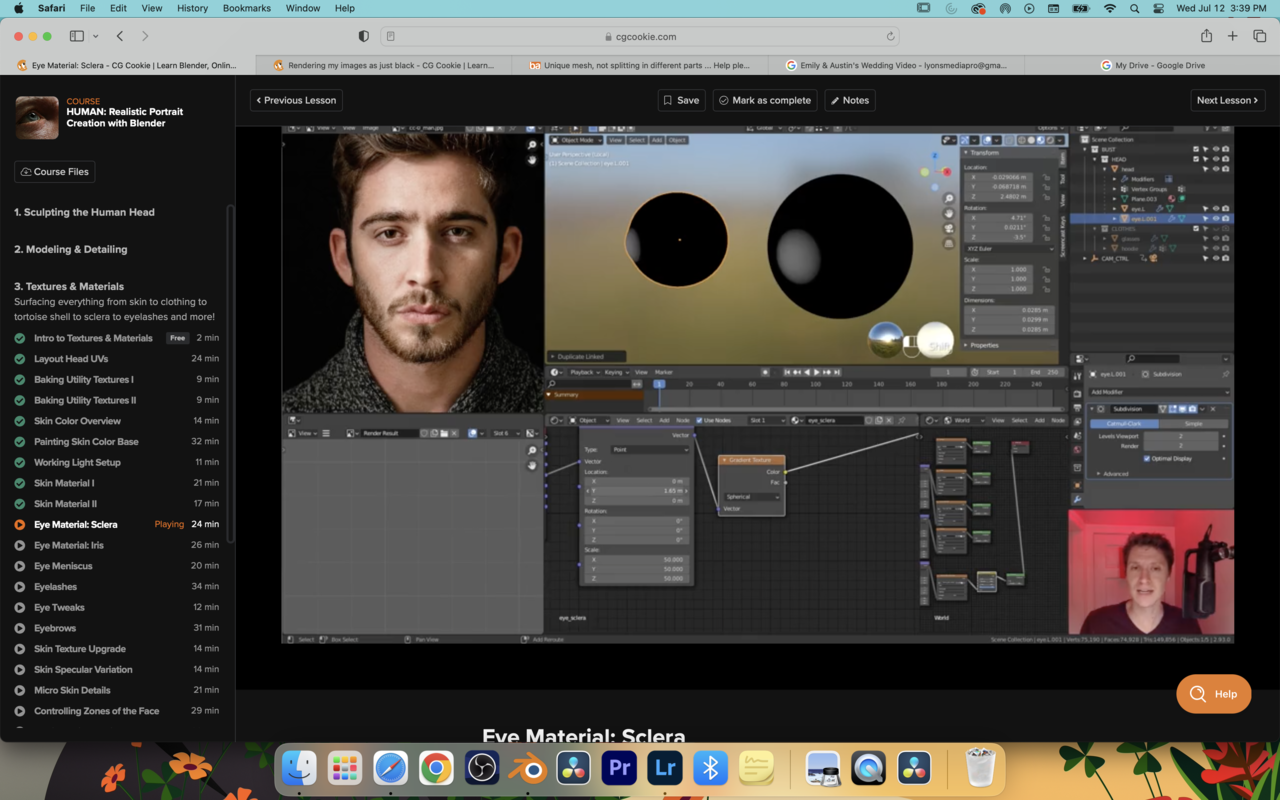Toggle the completion check beside Layout Head UVs

pyautogui.click(x=20, y=359)
